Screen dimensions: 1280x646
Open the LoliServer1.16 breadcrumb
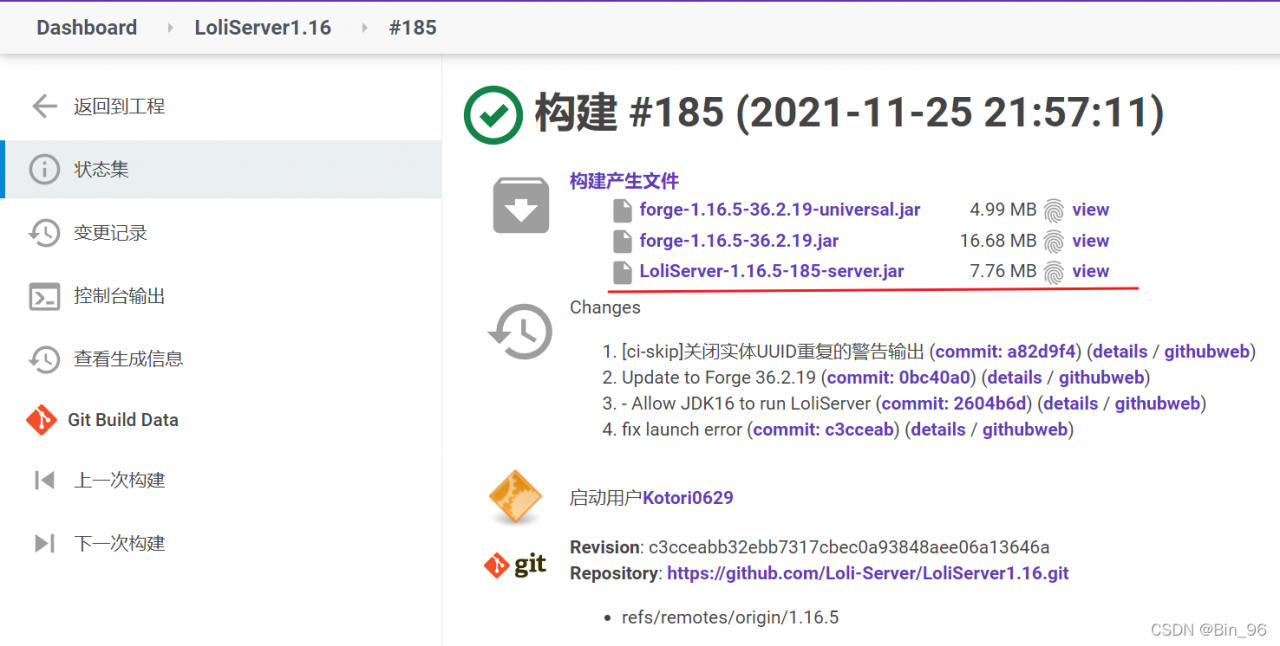coord(263,27)
